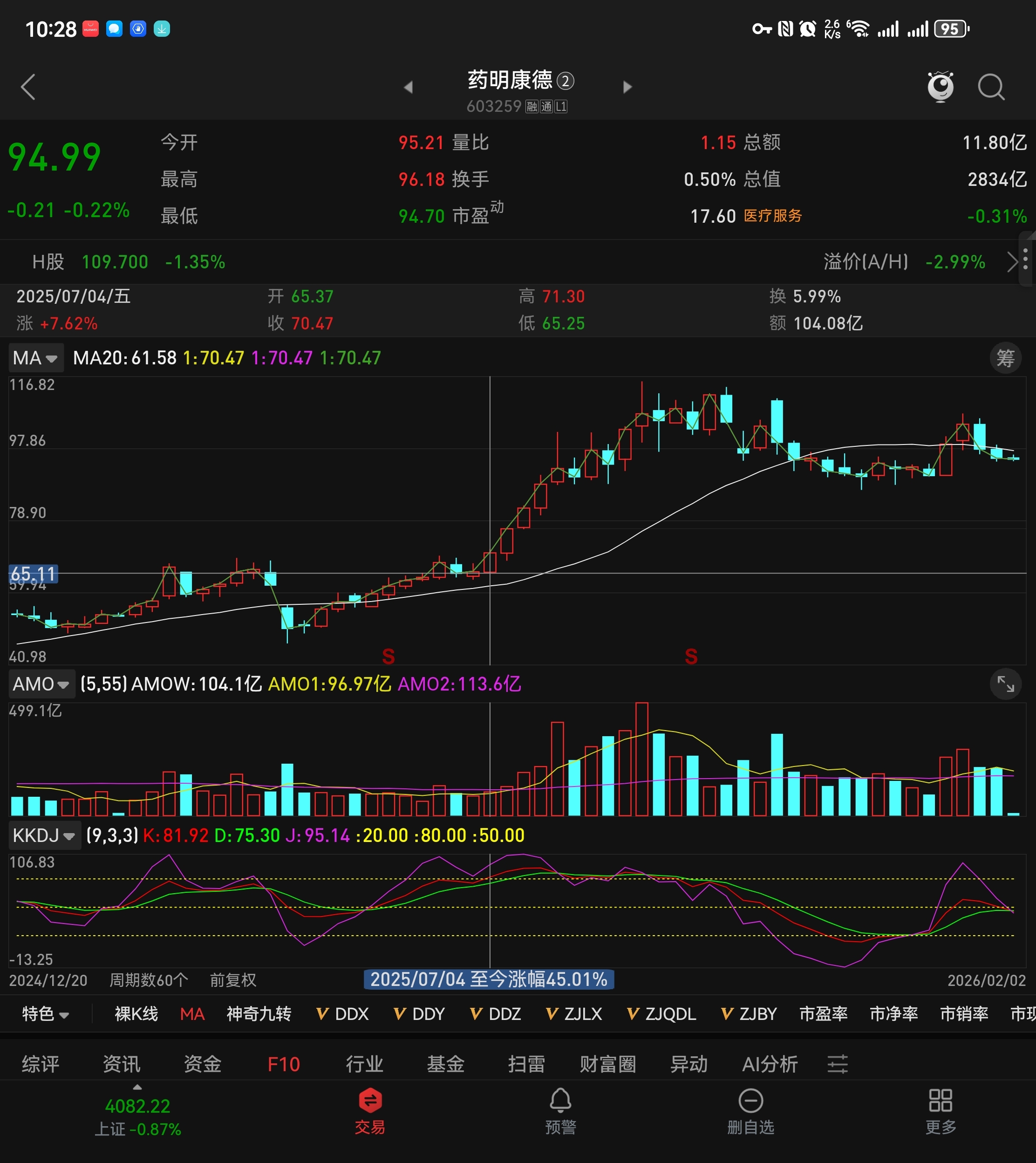Open the chip distribution 筹 button
This screenshot has height=1163, width=1036.
pyautogui.click(x=1005, y=358)
